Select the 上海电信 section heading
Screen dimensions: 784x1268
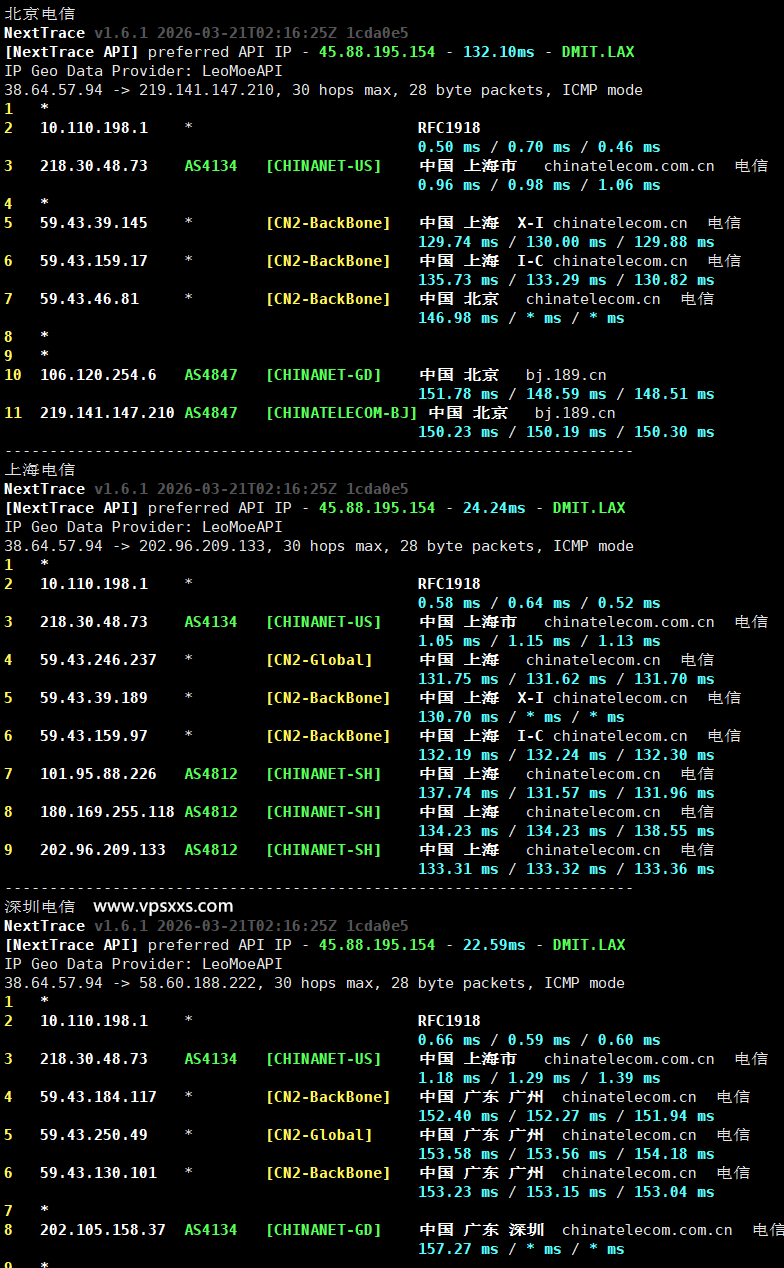39,470
